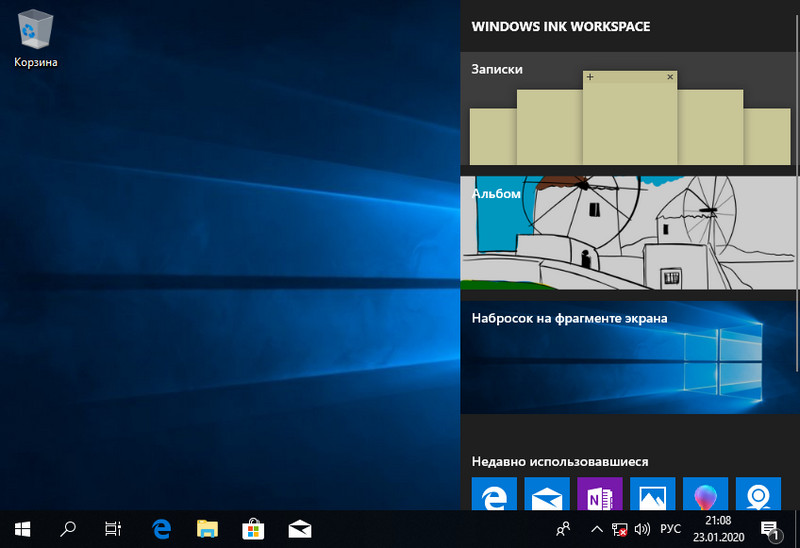Open clock showing 21:08 23.01.2020
800x548 pixels.
718,529
